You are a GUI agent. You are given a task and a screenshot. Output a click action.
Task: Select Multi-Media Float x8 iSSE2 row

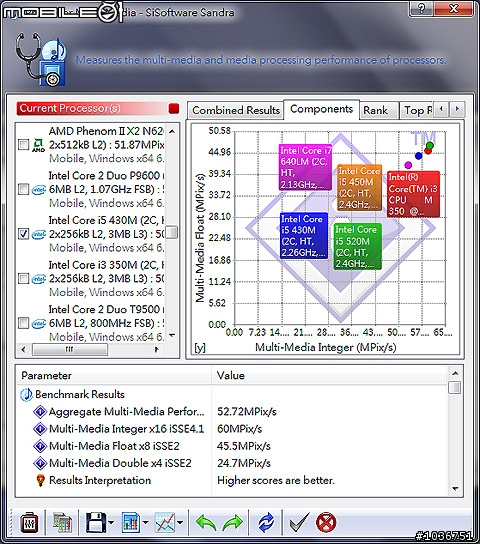[x=232, y=446]
